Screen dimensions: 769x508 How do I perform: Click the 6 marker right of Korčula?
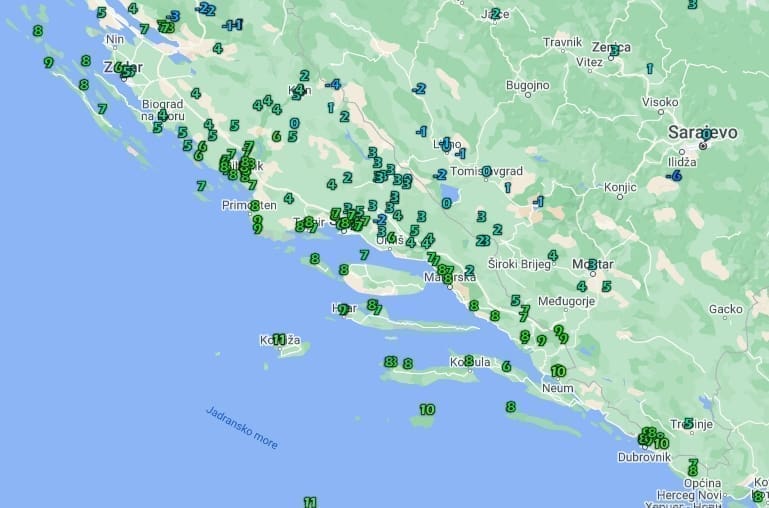click(x=506, y=367)
